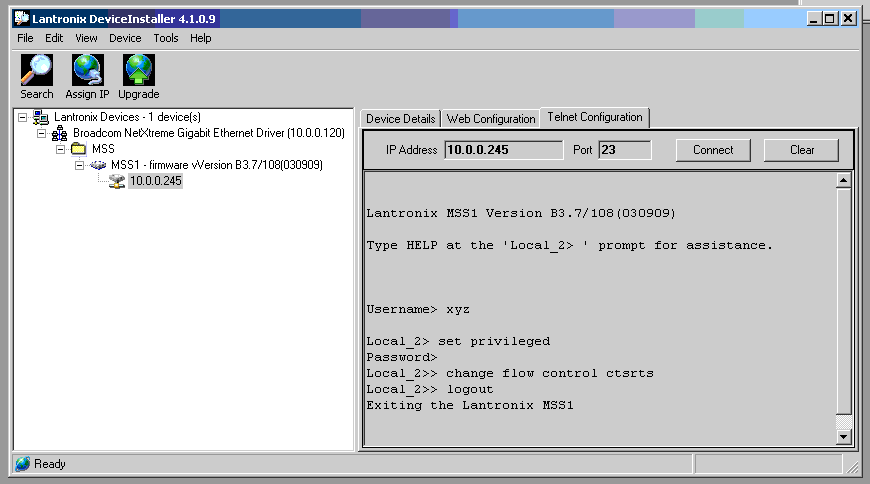This screenshot has height=484, width=870.
Task: Open the Edit menu
Action: (x=54, y=38)
